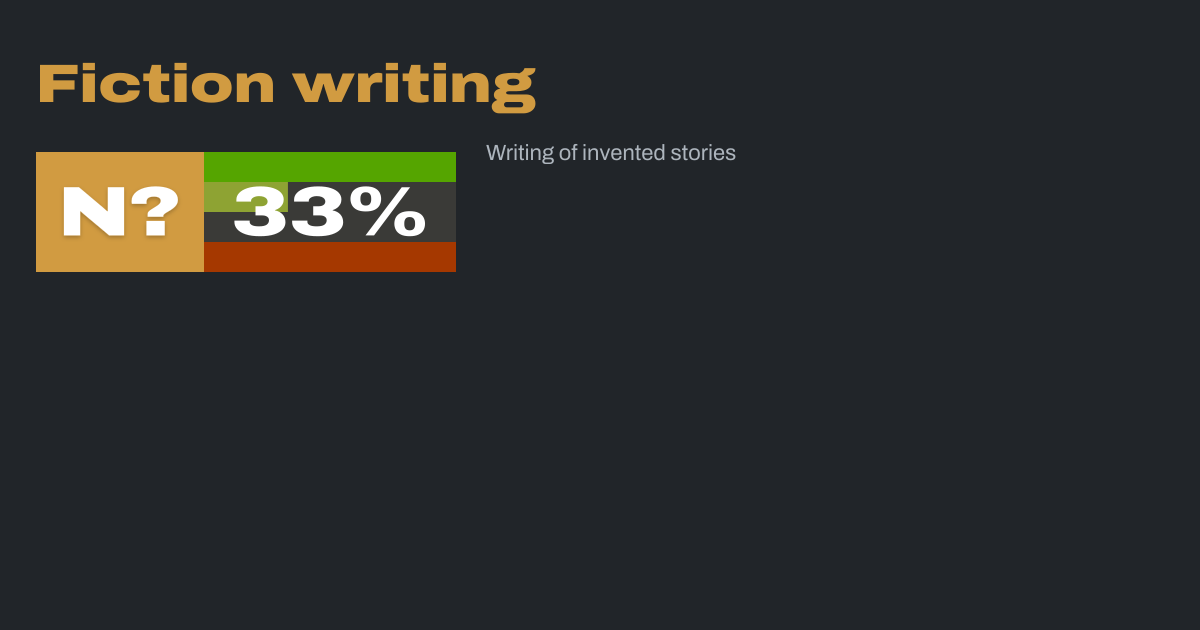1200x630 pixels.
Task: Click the first digit 3 of 33%
Action: click(x=260, y=212)
